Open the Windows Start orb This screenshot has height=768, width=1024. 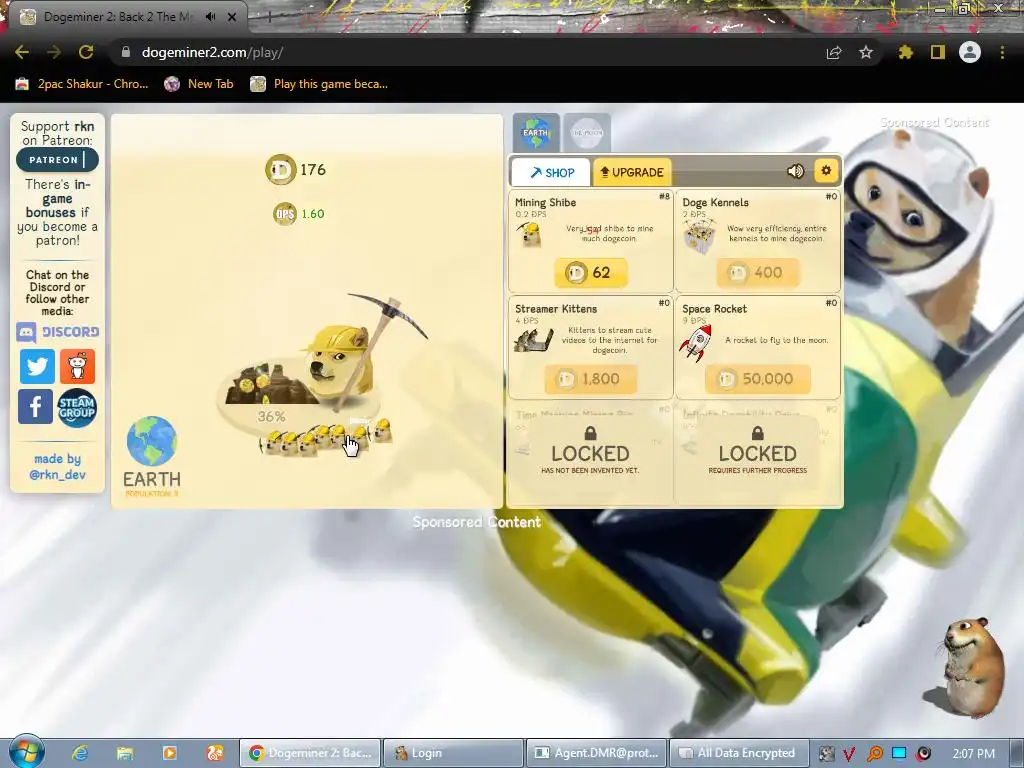pyautogui.click(x=26, y=752)
